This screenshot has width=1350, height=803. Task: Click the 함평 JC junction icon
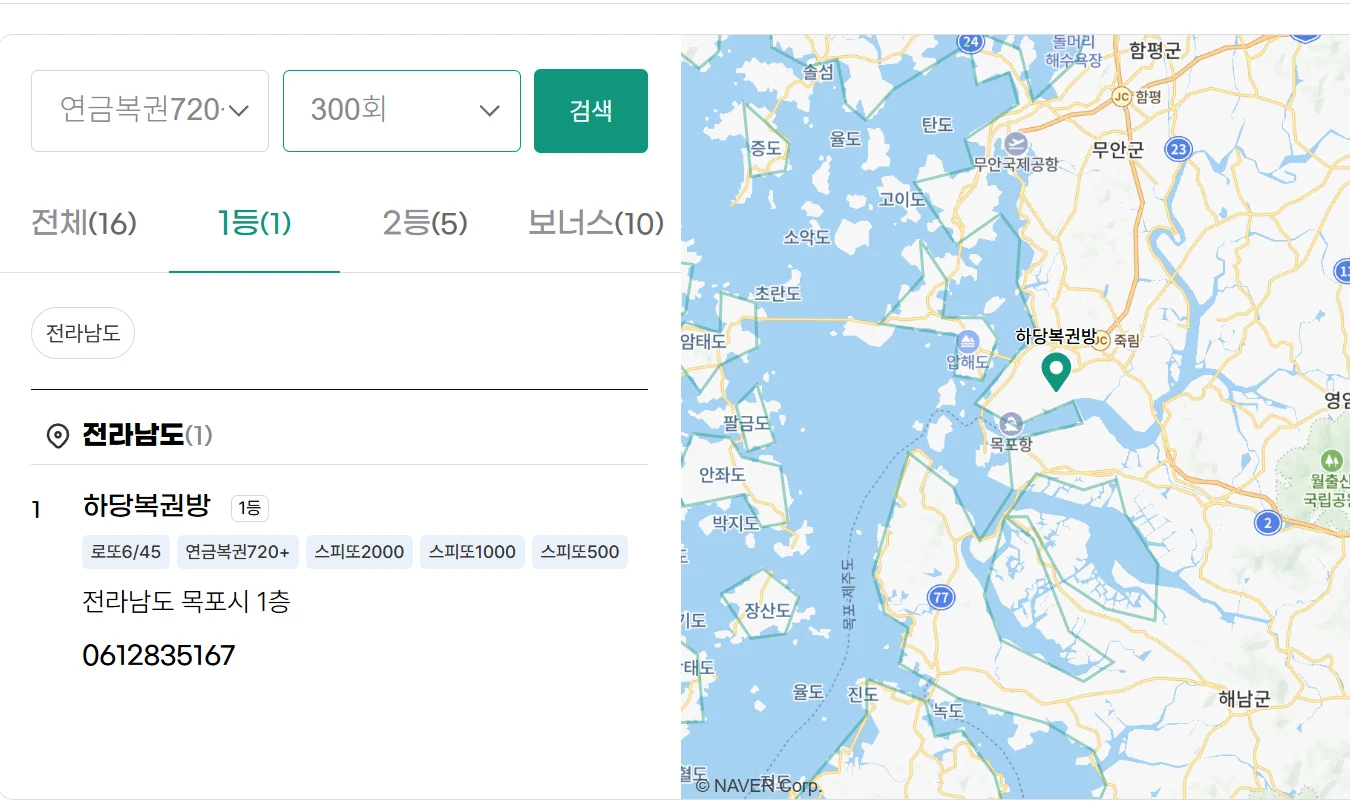tap(1121, 96)
